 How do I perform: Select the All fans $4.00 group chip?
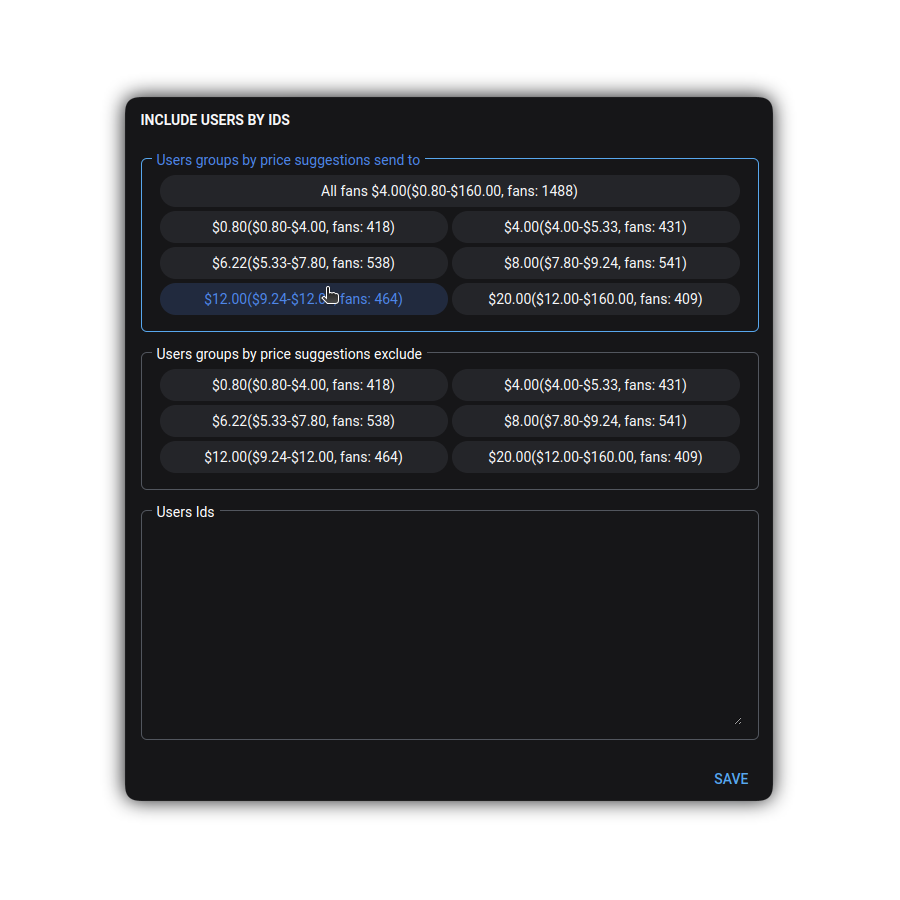coord(449,191)
